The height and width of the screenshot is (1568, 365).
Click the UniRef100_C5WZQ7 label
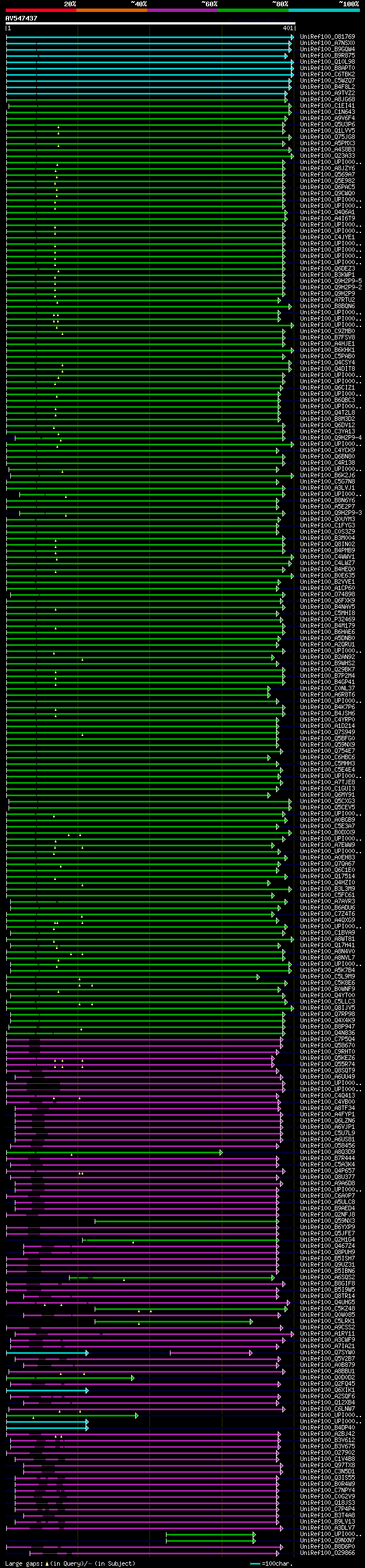point(327,81)
